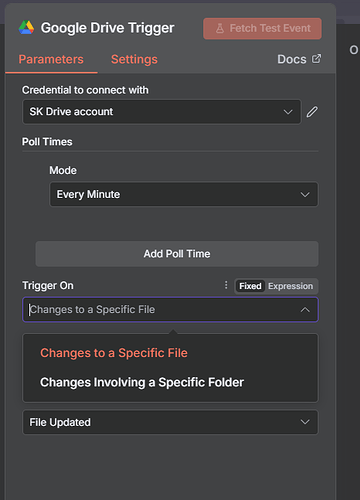Switch to the Settings tab
Image resolution: width=360 pixels, height=500 pixels.
coord(134,59)
